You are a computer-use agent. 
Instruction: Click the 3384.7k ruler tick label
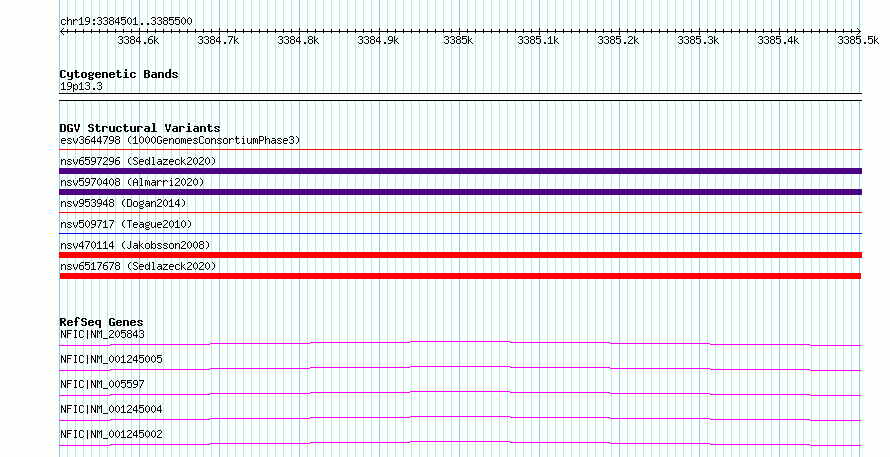pos(218,40)
